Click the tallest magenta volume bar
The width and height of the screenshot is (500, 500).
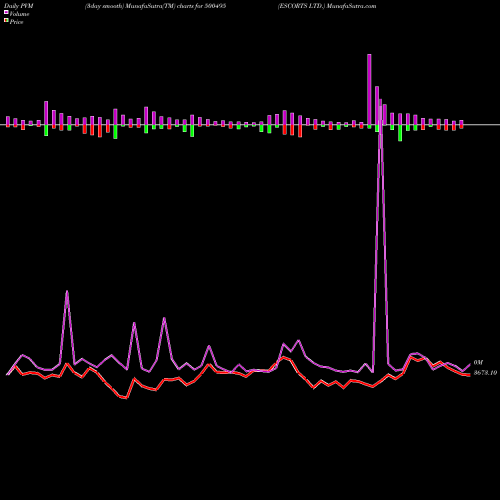pyautogui.click(x=369, y=89)
